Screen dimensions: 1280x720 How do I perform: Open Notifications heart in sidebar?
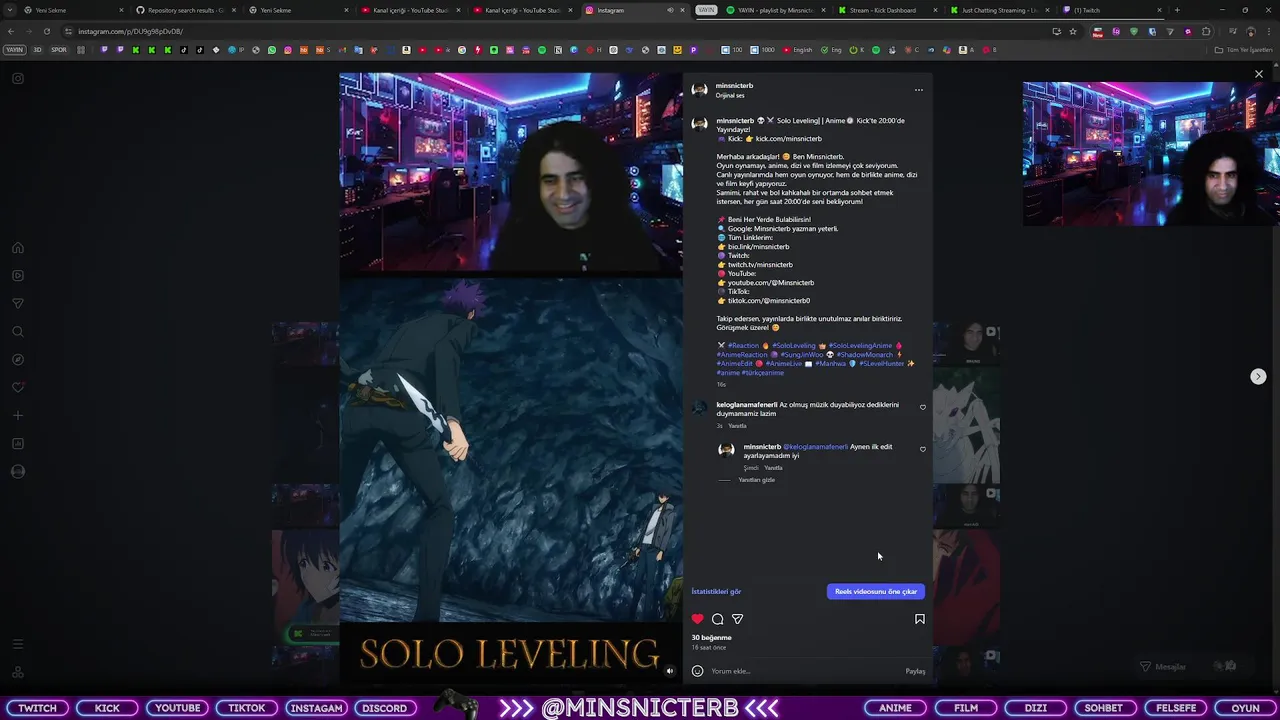18,388
